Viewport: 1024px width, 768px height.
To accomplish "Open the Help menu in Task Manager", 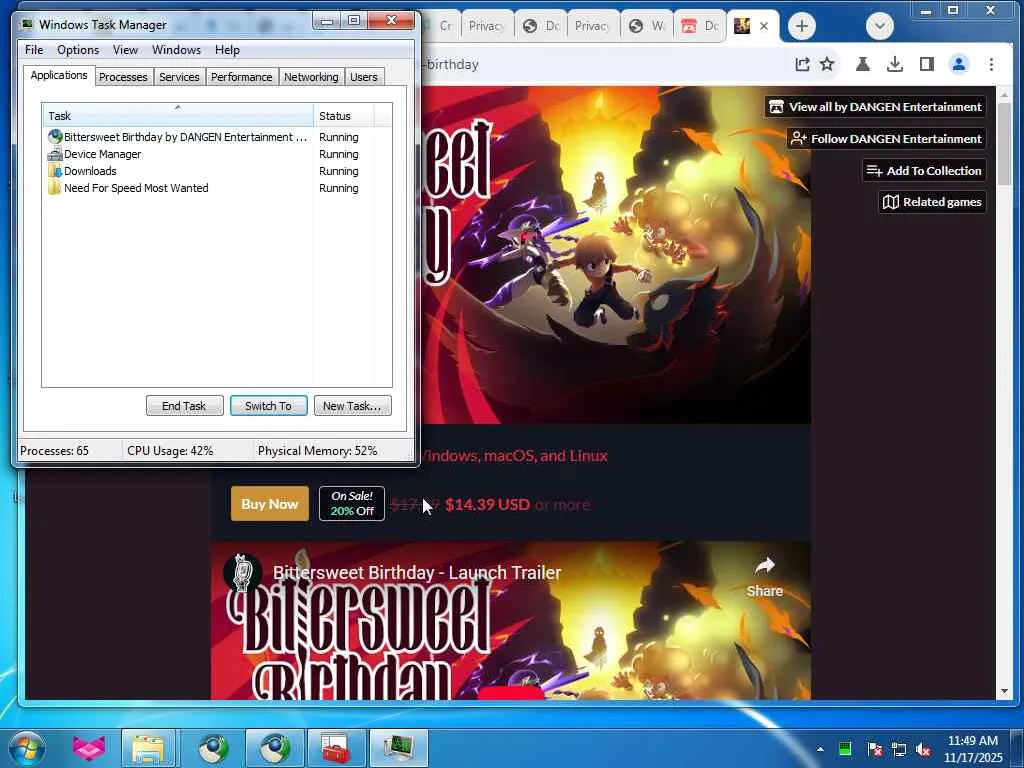I will [227, 50].
